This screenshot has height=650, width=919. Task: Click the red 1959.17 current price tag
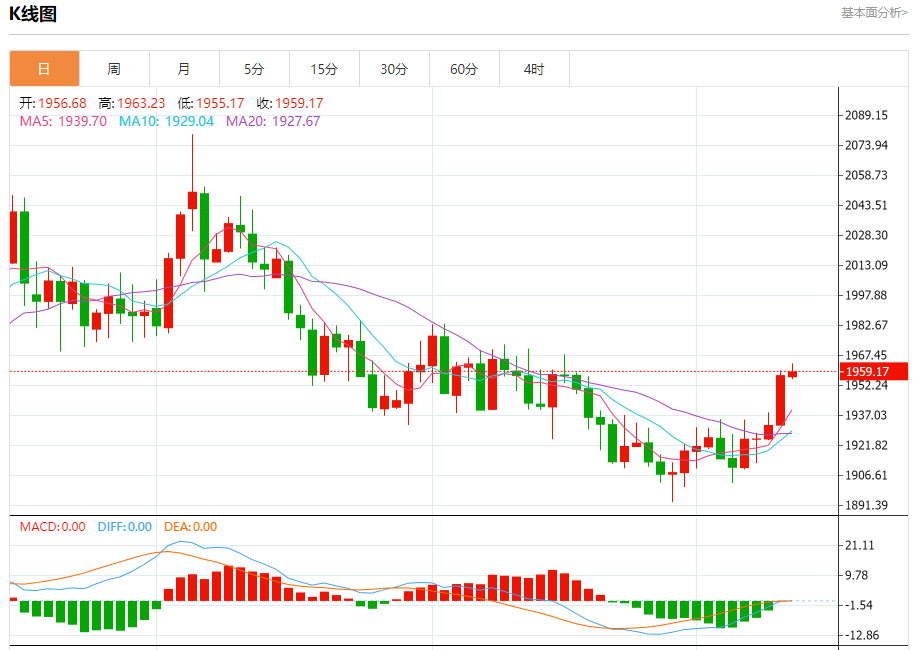874,372
